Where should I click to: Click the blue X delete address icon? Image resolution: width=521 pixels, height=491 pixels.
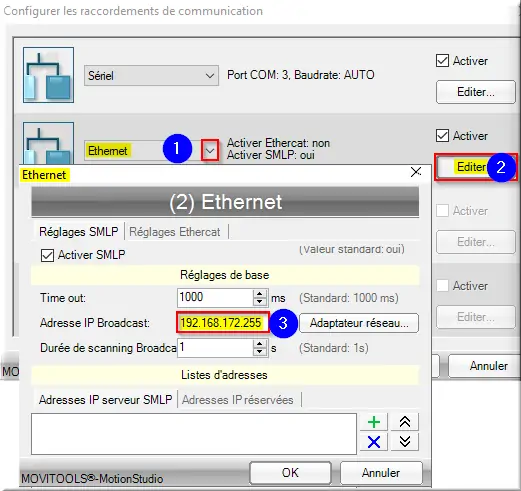tap(374, 442)
